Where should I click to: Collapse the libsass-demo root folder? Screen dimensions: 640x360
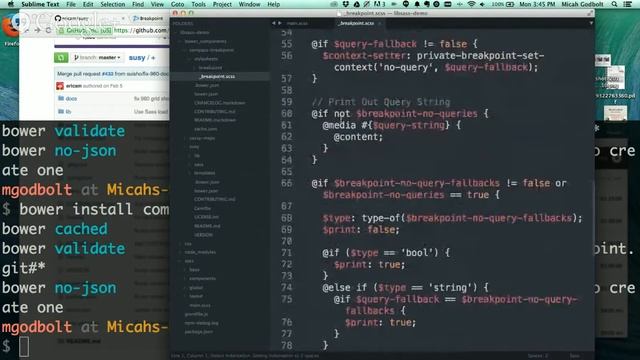point(194,32)
